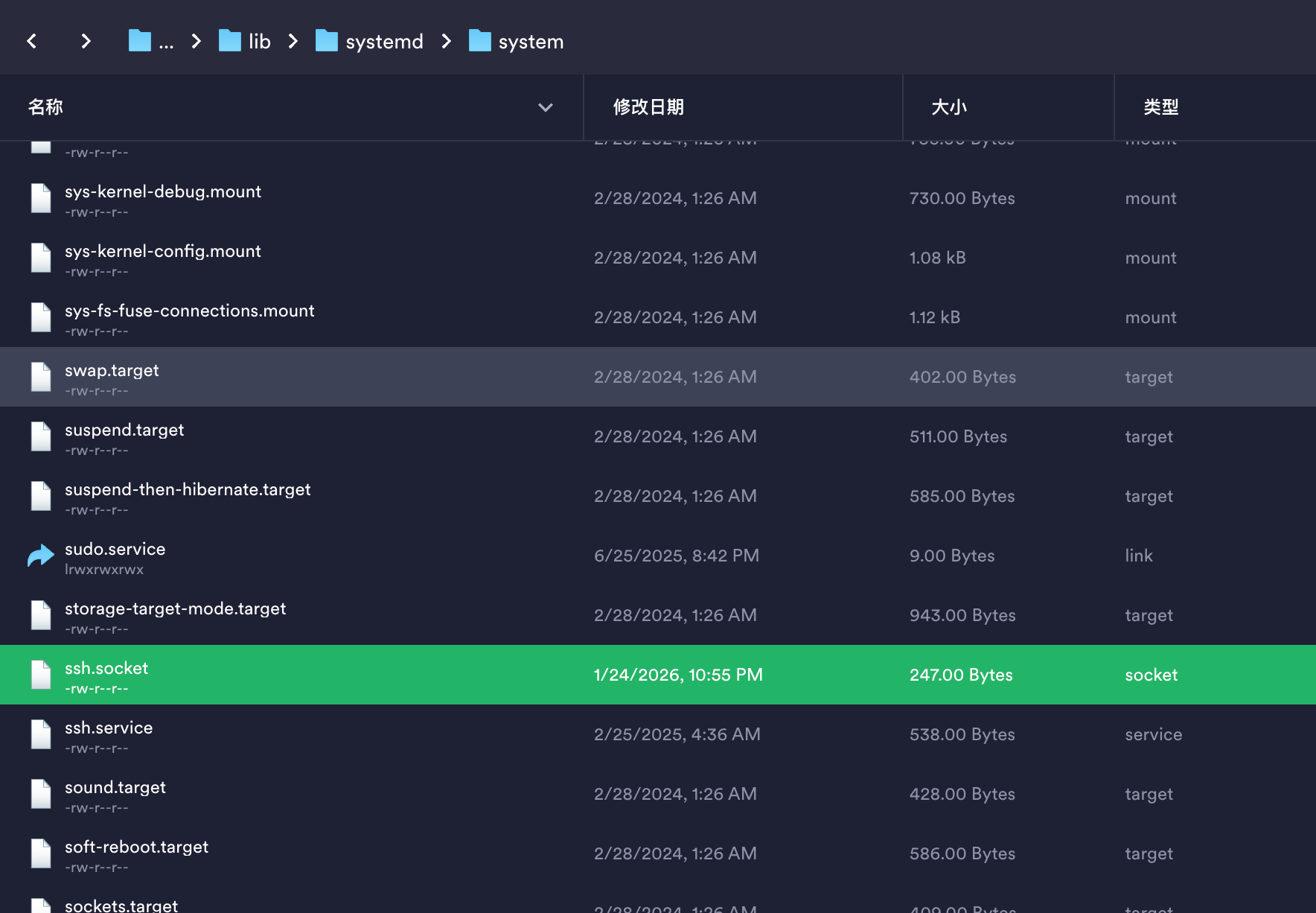Image resolution: width=1316 pixels, height=913 pixels.
Task: Click file icon of ssh.socket
Action: pyautogui.click(x=41, y=675)
